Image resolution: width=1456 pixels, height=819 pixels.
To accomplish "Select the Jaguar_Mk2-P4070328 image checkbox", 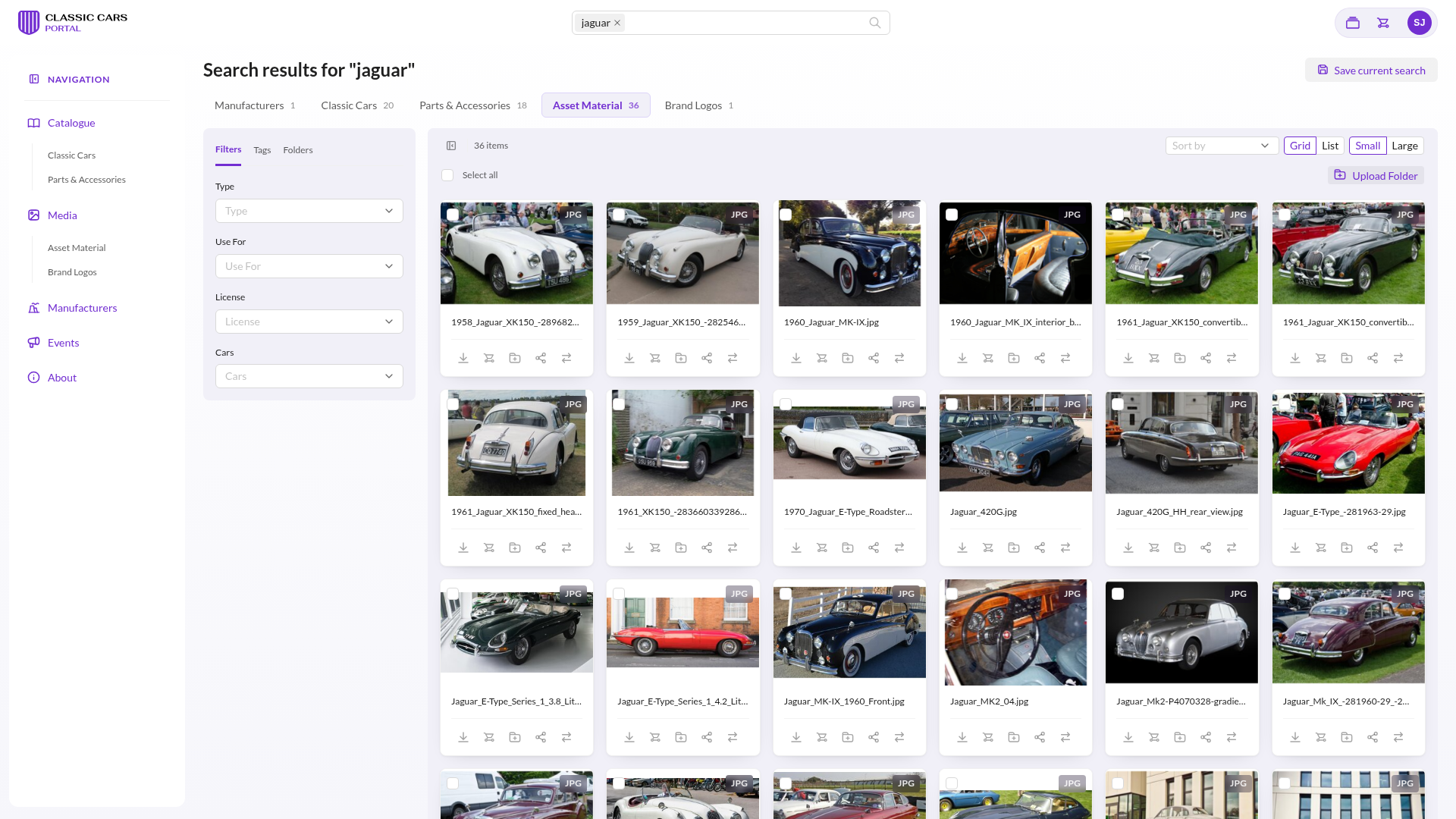I will pyautogui.click(x=1118, y=594).
